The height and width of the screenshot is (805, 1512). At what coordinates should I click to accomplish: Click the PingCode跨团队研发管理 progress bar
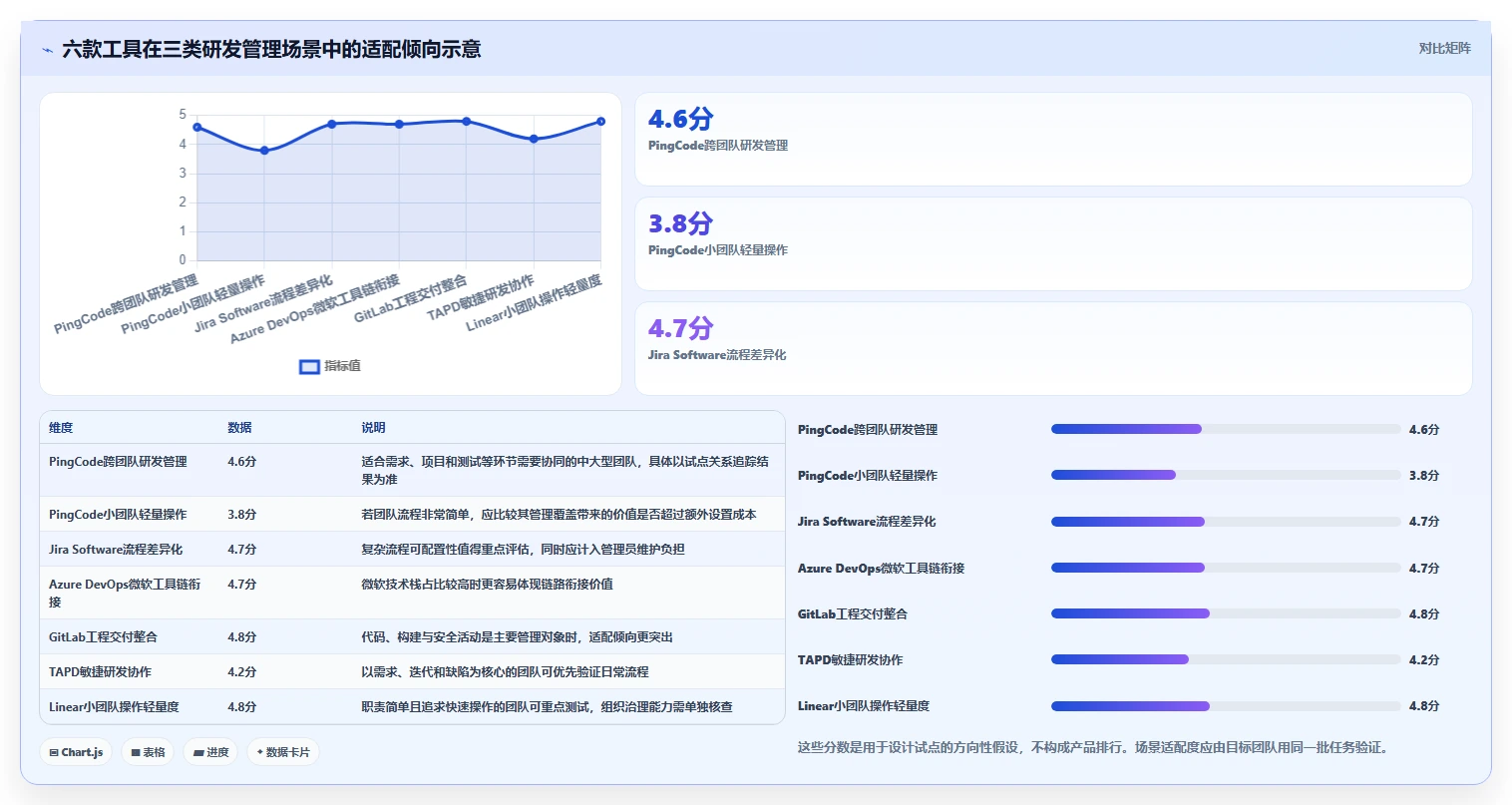[x=1226, y=429]
